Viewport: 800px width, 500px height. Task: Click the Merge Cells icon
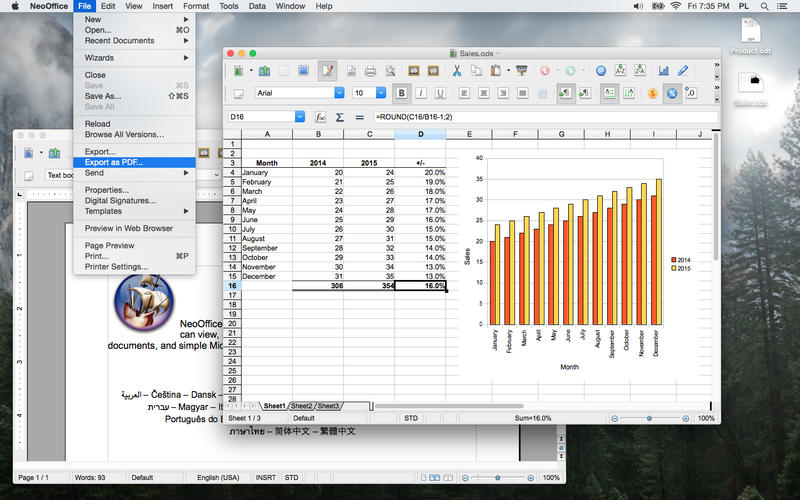coord(542,93)
